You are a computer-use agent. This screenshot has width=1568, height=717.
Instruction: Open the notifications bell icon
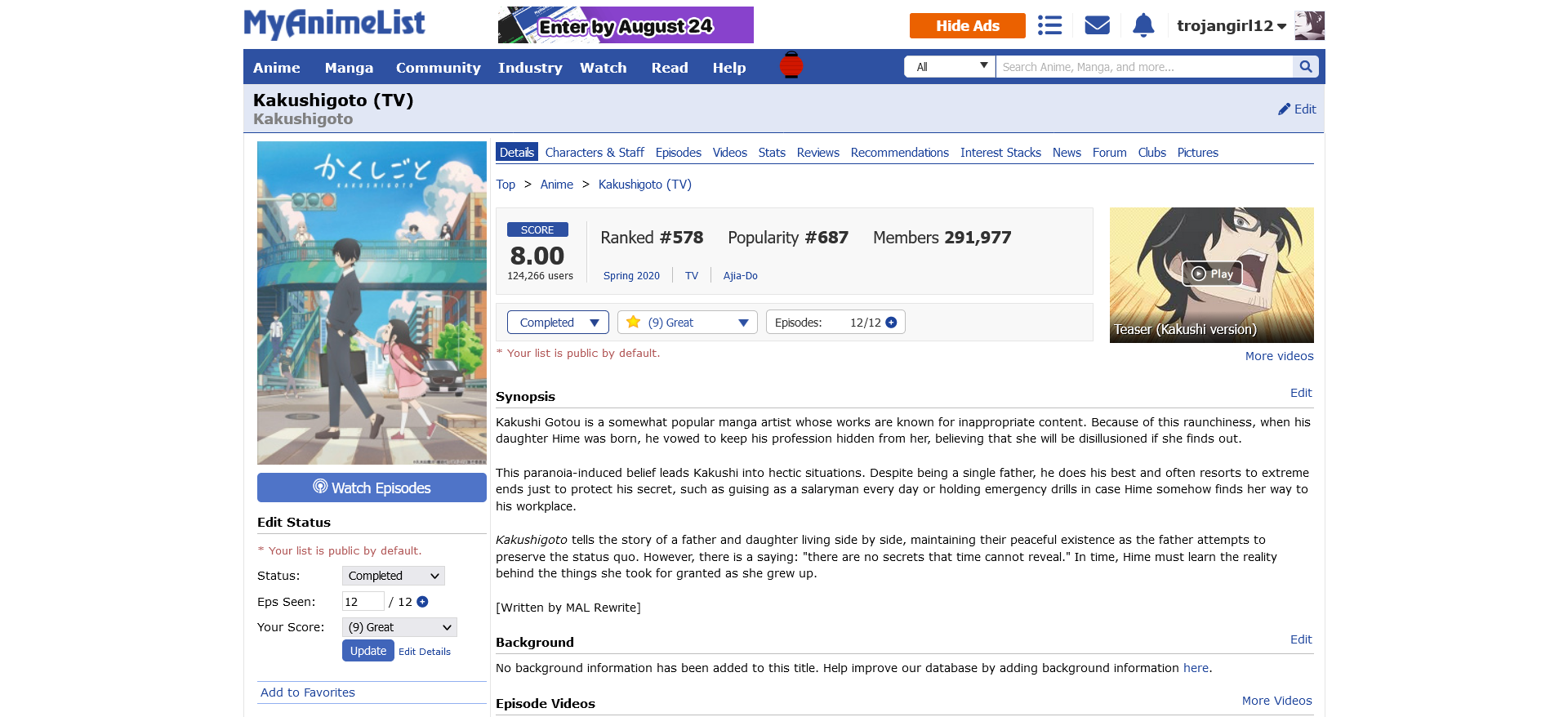1143,25
